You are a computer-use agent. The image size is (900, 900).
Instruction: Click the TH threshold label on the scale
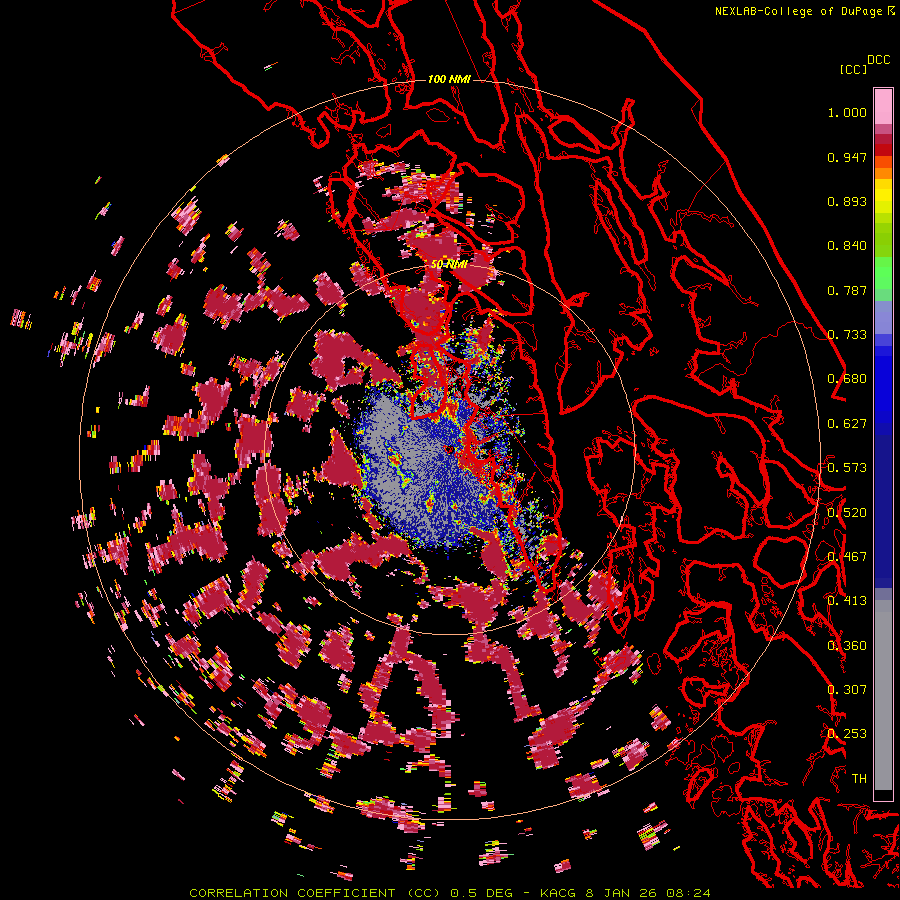click(859, 779)
